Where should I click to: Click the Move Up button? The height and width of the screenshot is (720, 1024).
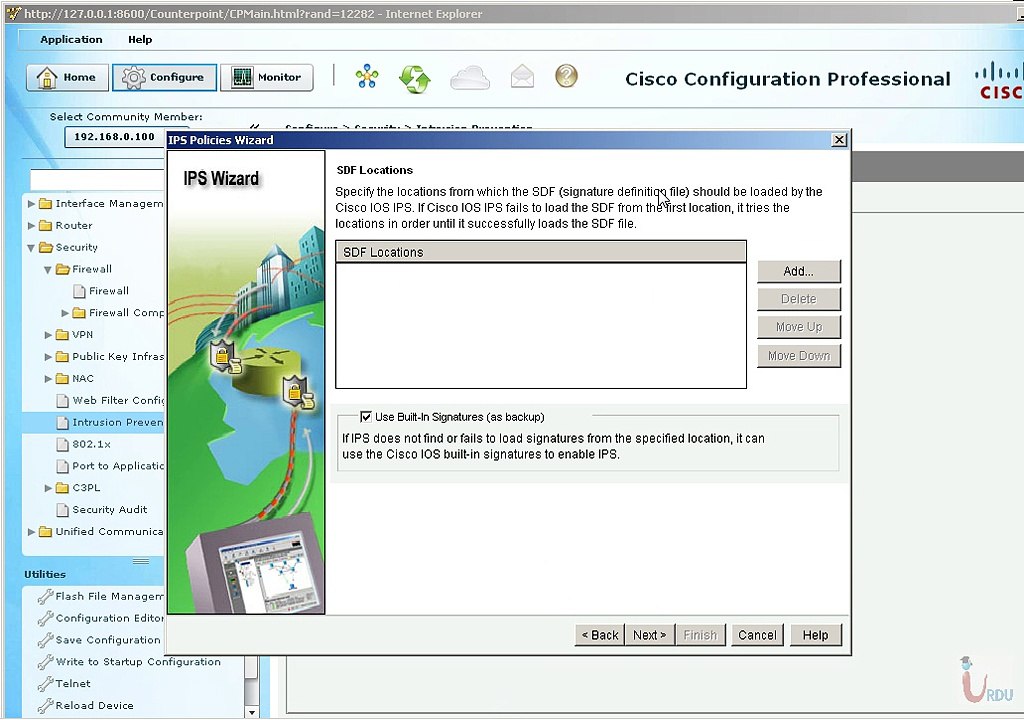point(799,327)
